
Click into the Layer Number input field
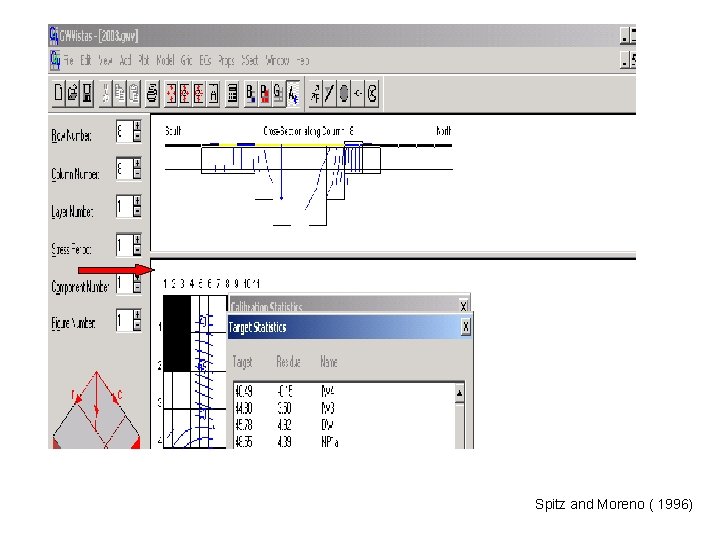(x=124, y=207)
